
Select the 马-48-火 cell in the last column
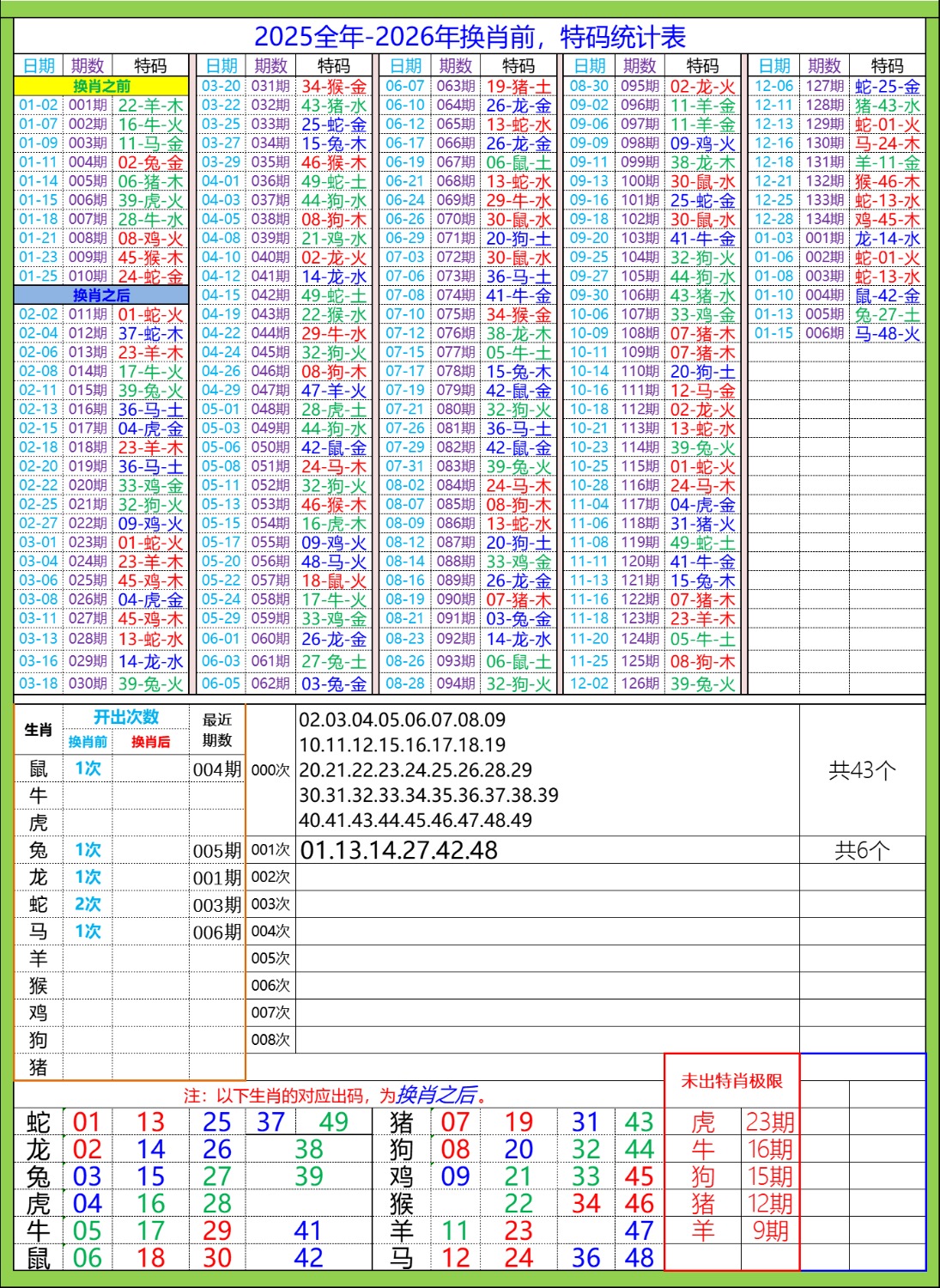pos(887,333)
